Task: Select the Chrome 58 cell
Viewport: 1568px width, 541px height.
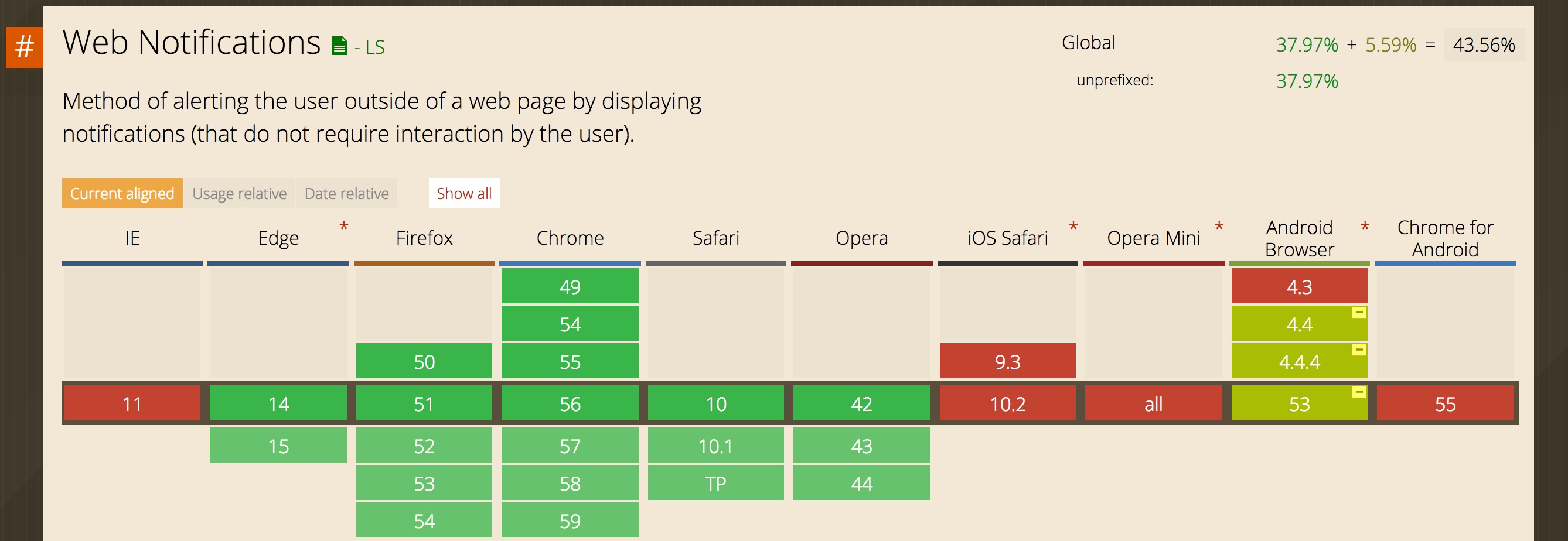Action: (x=570, y=483)
